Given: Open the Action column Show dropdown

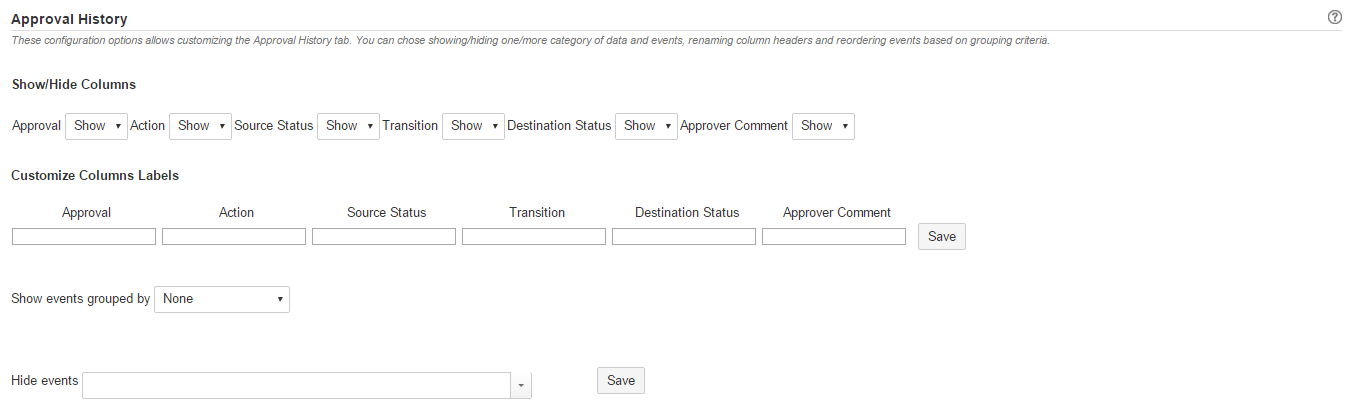Looking at the screenshot, I should pos(200,126).
